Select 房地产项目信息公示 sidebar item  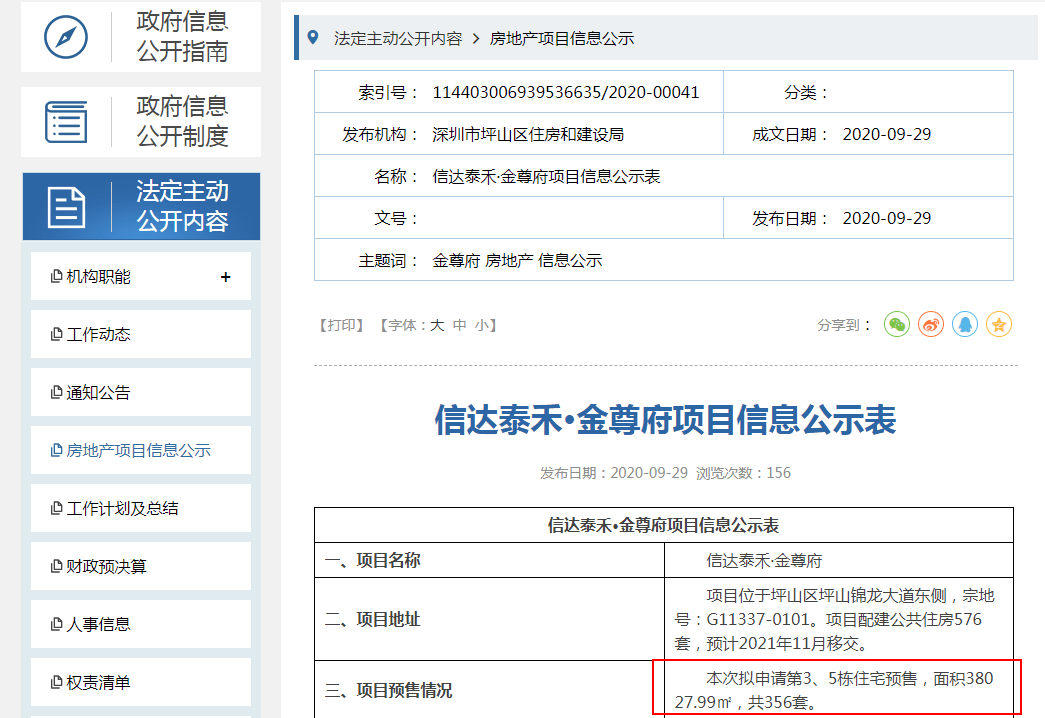coord(141,450)
